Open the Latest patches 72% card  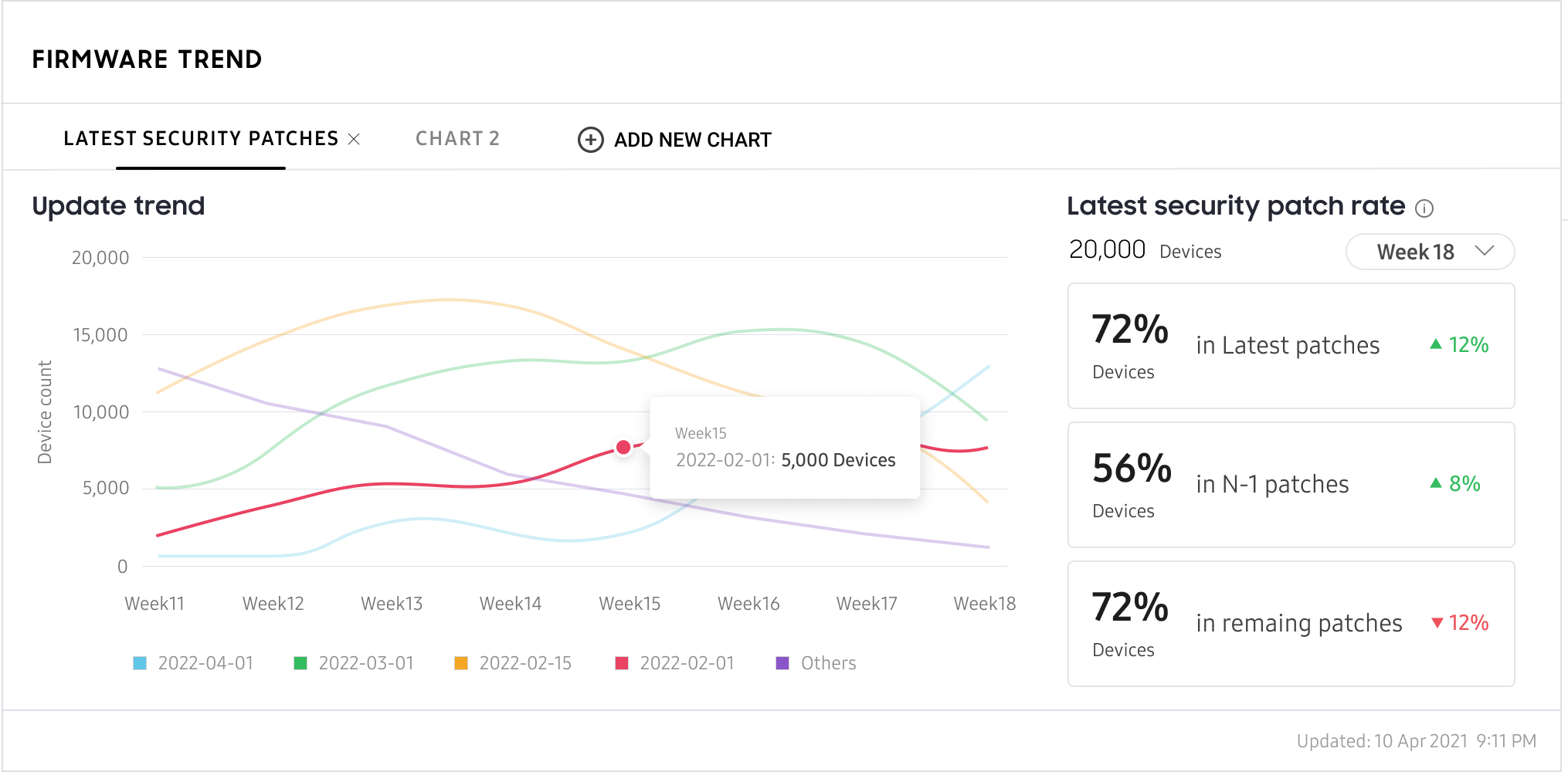pos(1291,346)
